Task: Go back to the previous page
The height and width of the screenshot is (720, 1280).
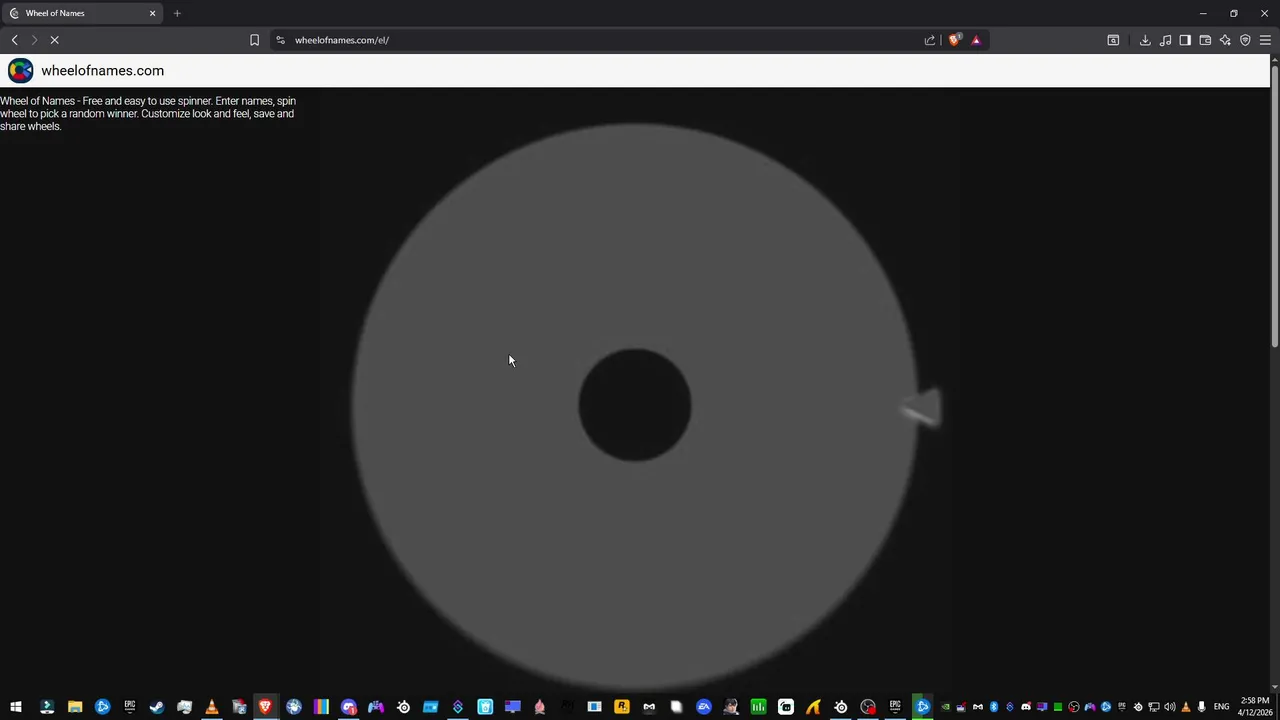Action: pyautogui.click(x=14, y=40)
